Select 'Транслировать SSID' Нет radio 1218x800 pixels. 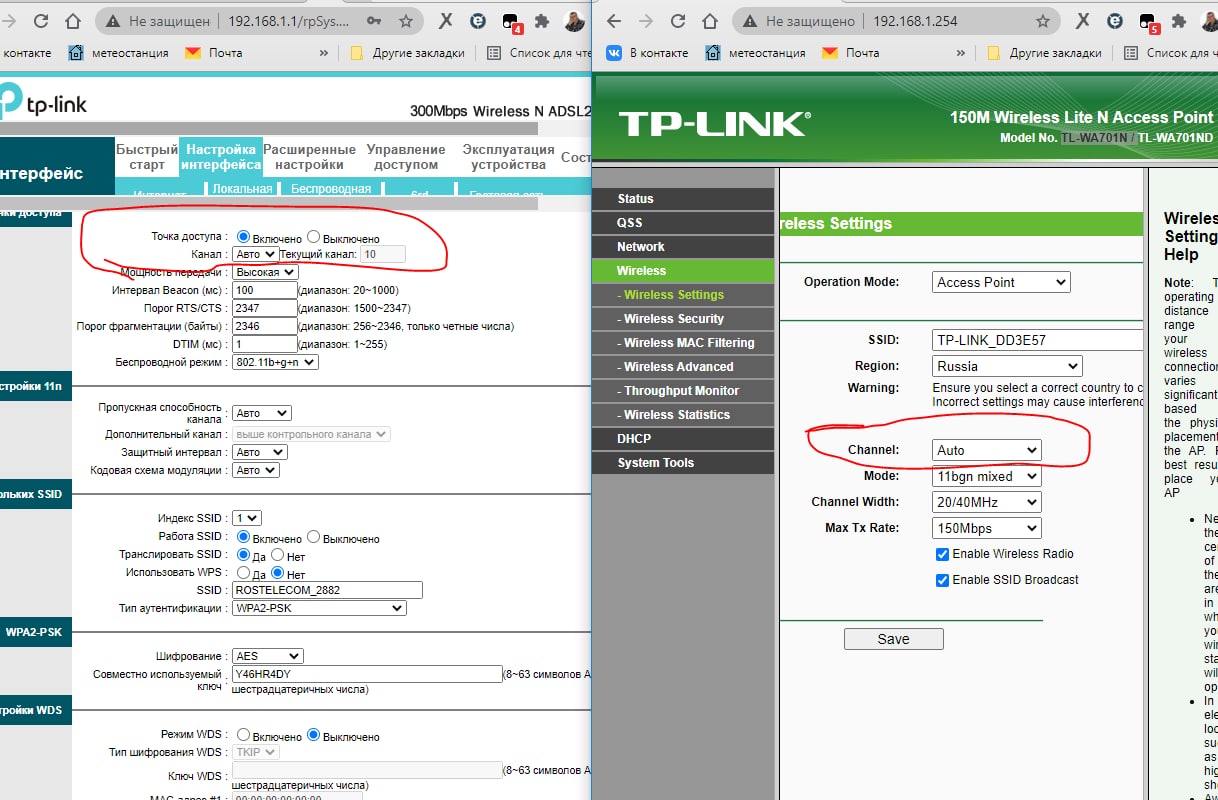pos(277,555)
